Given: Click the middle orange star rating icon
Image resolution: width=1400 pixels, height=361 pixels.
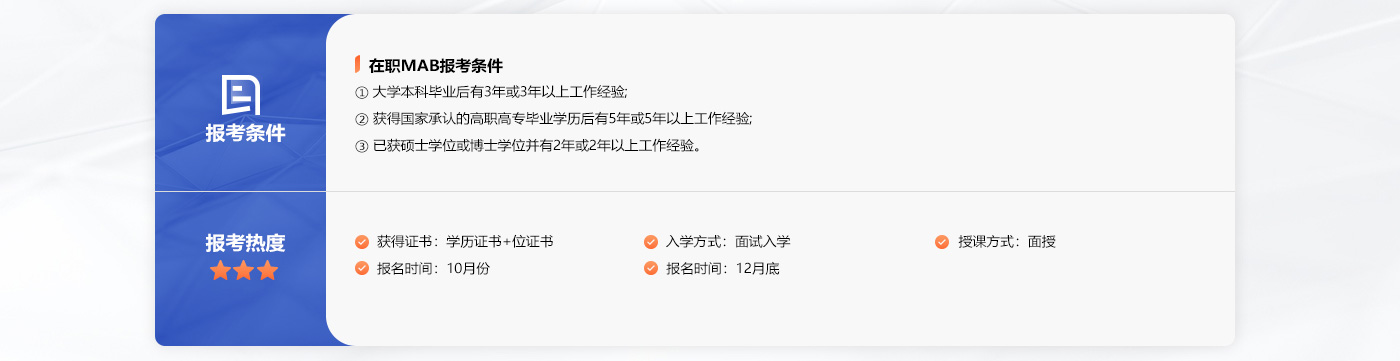Looking at the screenshot, I should click(244, 270).
